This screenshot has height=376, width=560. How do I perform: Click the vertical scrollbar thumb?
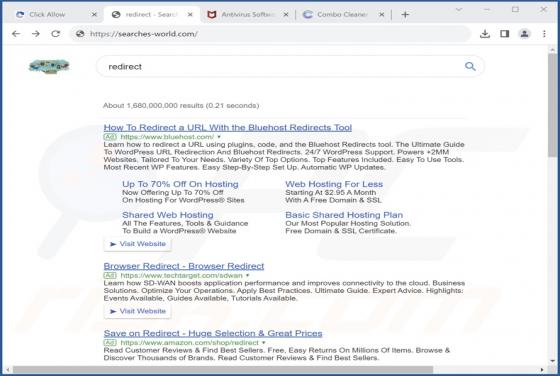pos(552,104)
